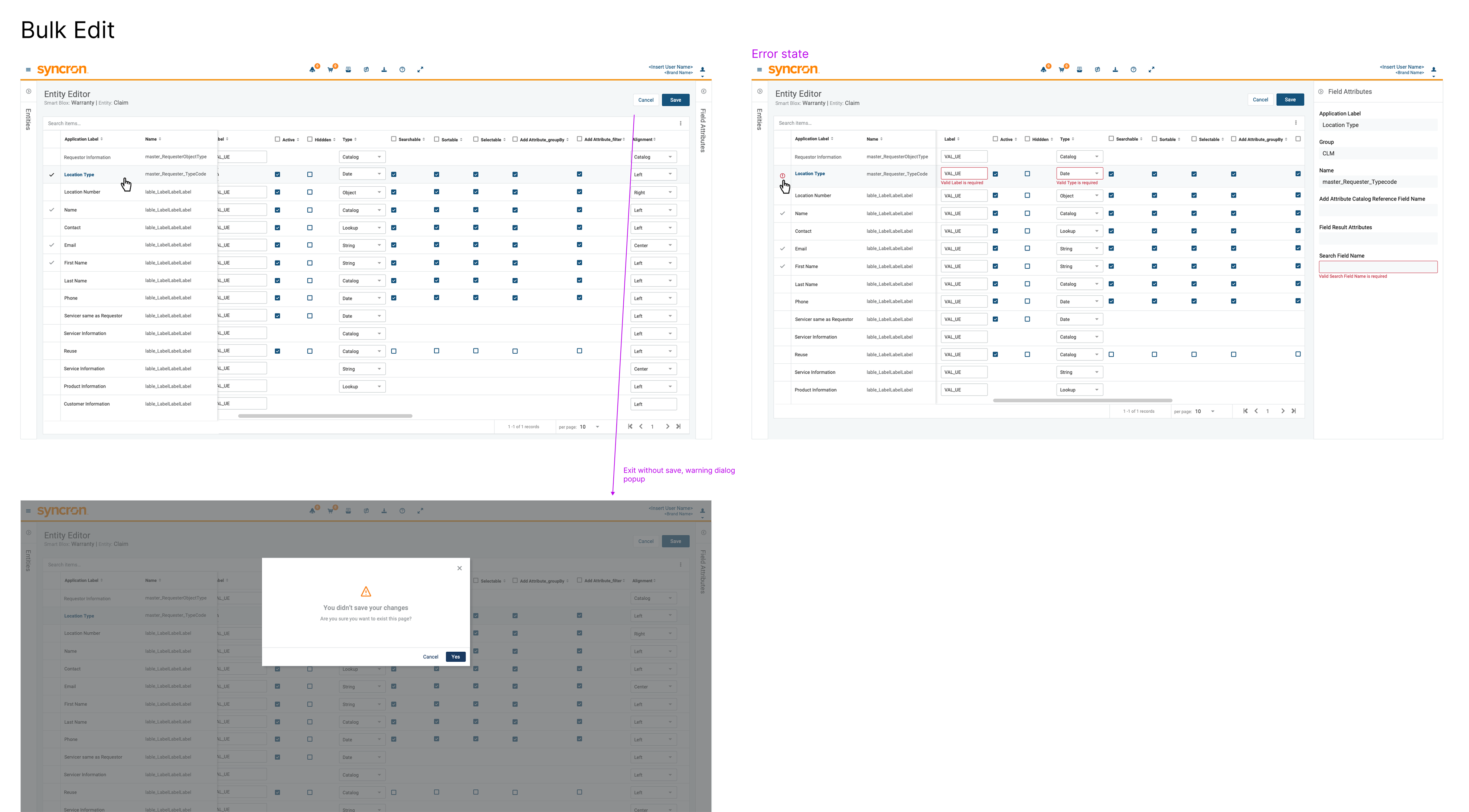The image size is (1469, 812).
Task: Go to previous page in Error state pagination
Action: pos(1256,411)
